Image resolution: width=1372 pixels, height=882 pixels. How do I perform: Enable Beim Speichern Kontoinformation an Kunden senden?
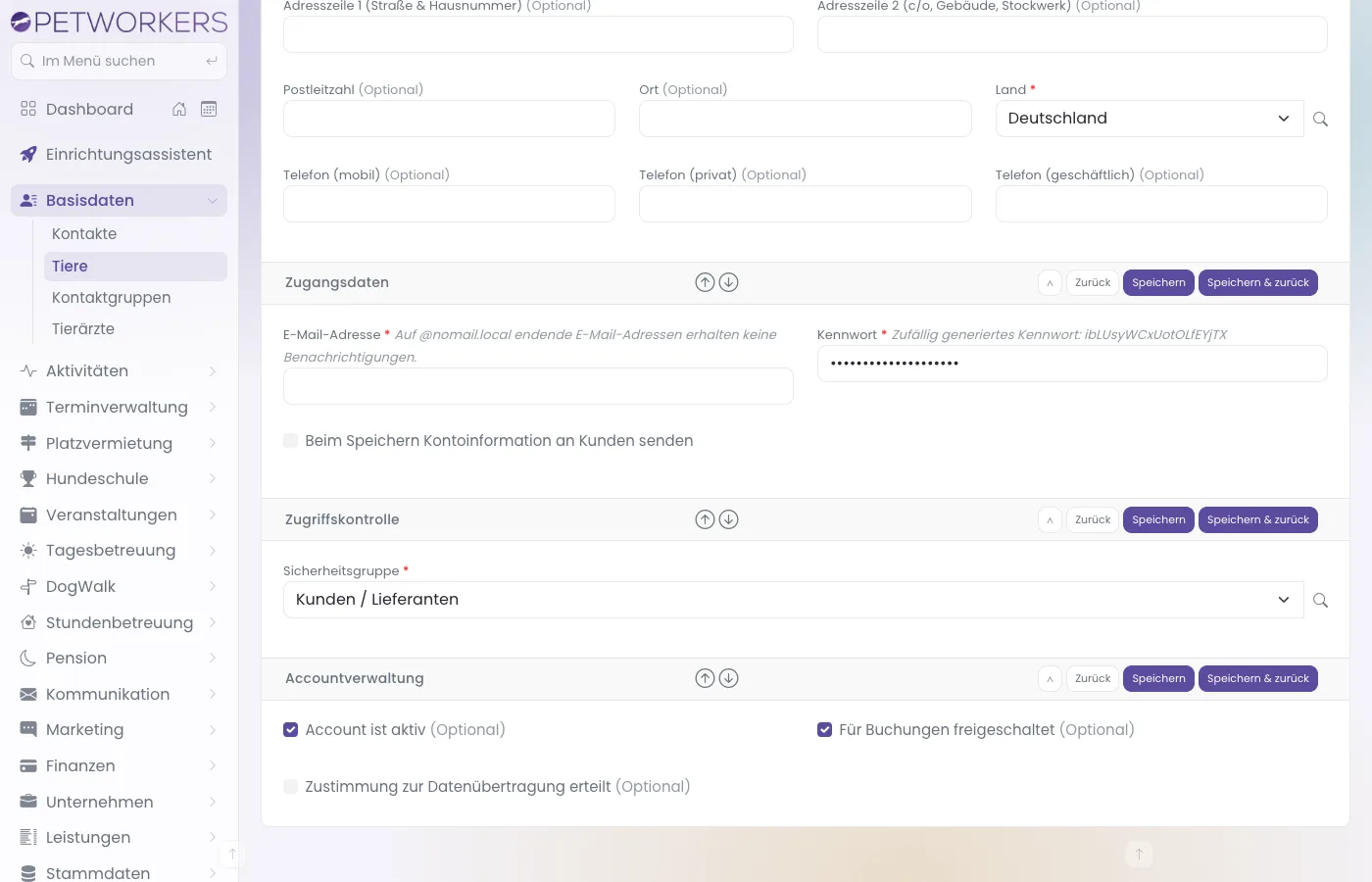tap(290, 441)
